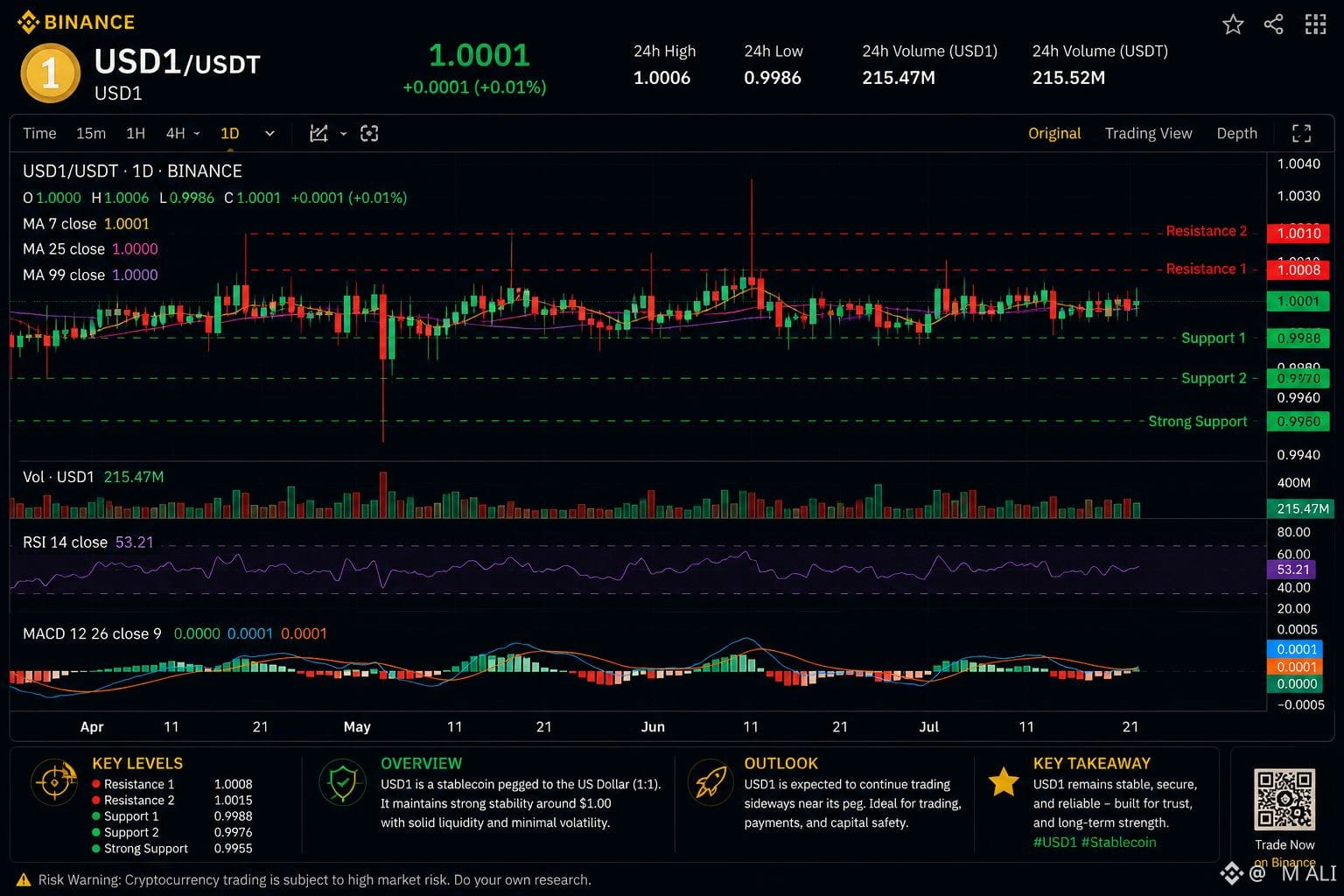The image size is (1344, 896).
Task: Click the Overview shield checkmark icon
Action: (x=342, y=781)
